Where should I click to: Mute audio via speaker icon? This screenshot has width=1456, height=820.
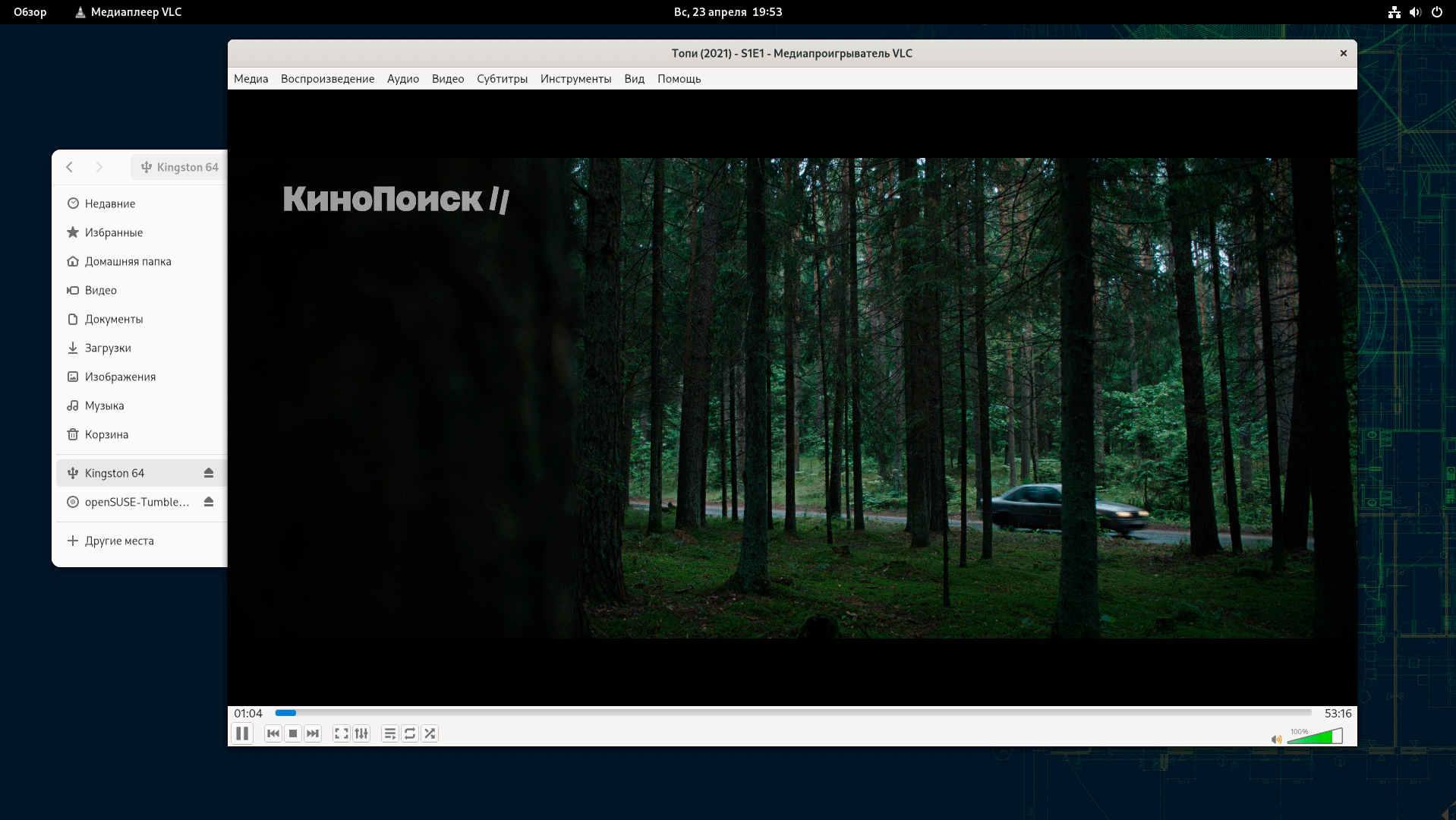pyautogui.click(x=1276, y=739)
